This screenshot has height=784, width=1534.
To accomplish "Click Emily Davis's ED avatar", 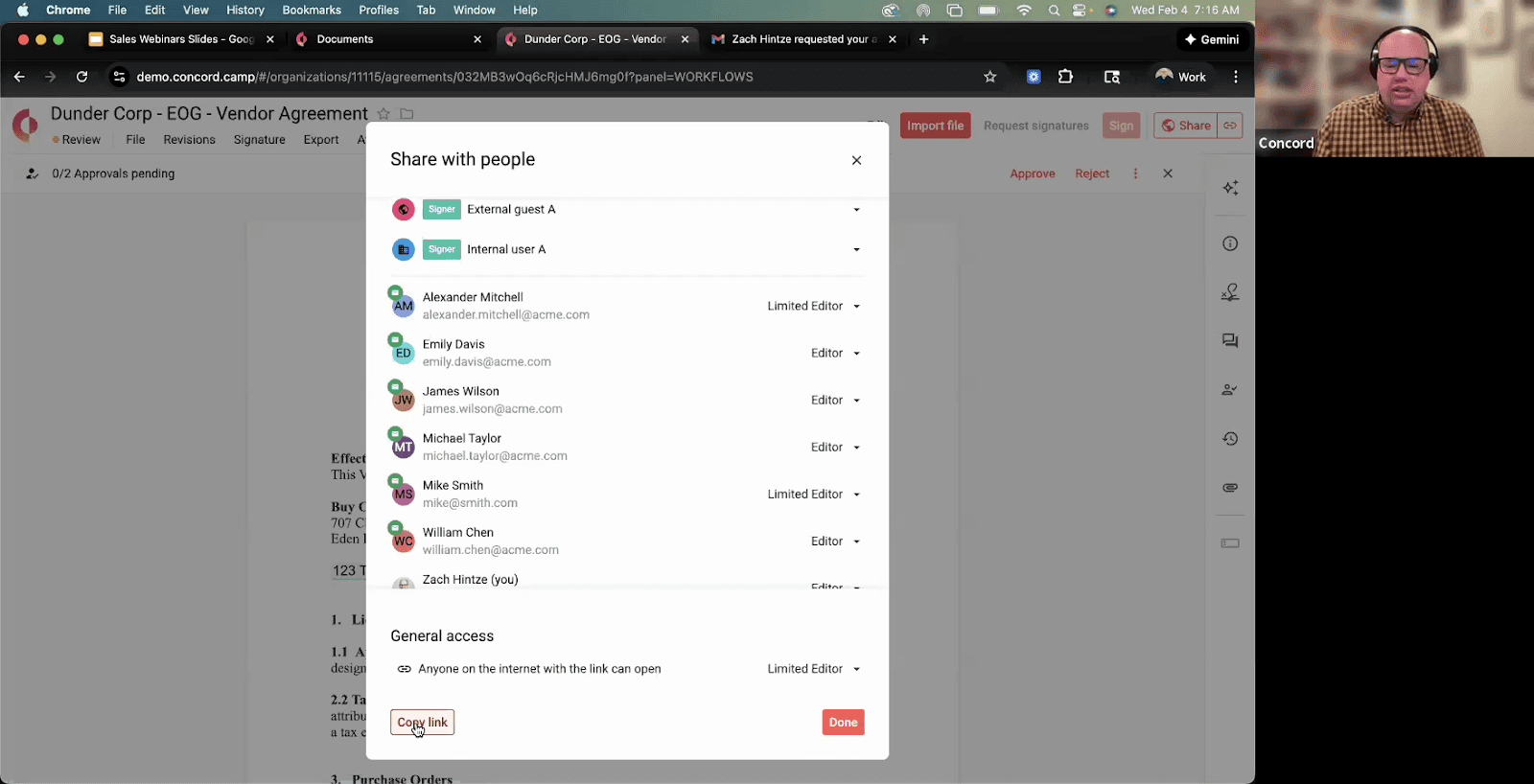I will 403,353.
